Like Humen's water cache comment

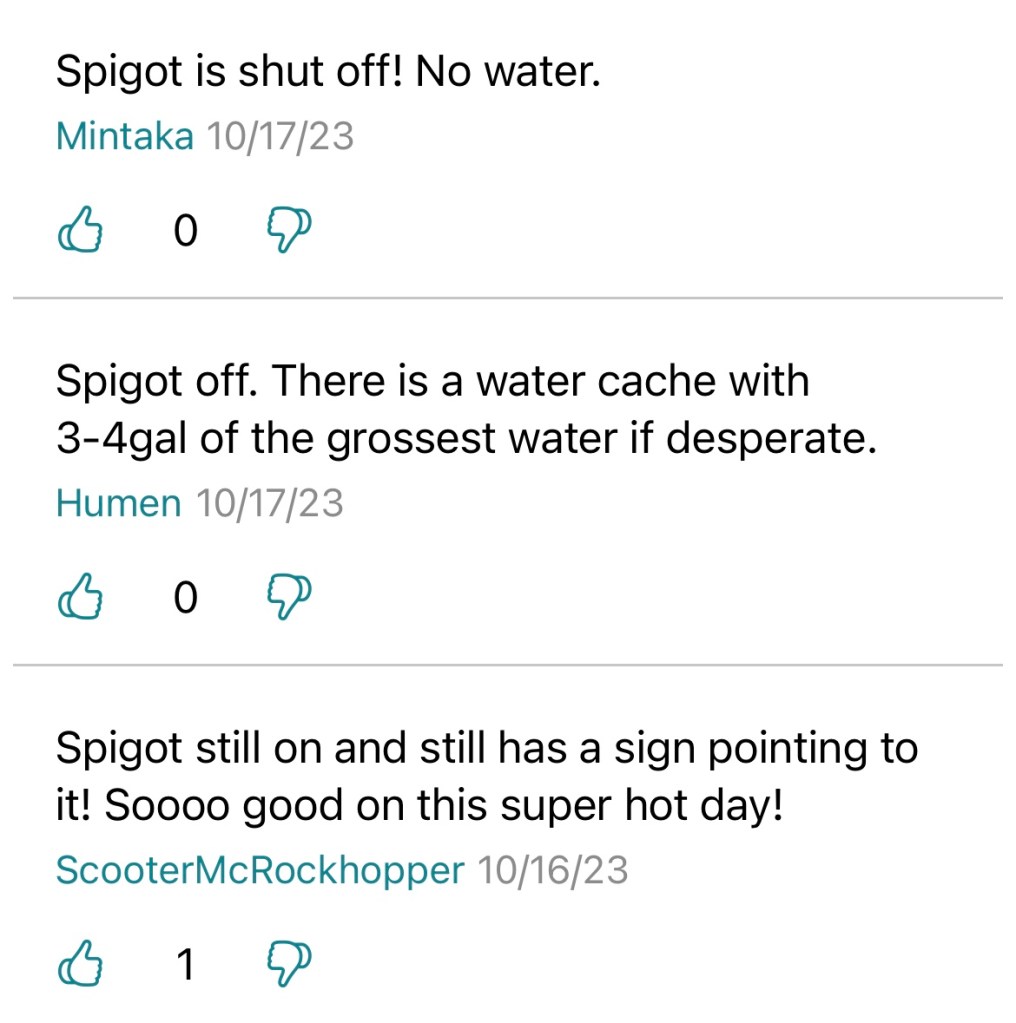(82, 598)
